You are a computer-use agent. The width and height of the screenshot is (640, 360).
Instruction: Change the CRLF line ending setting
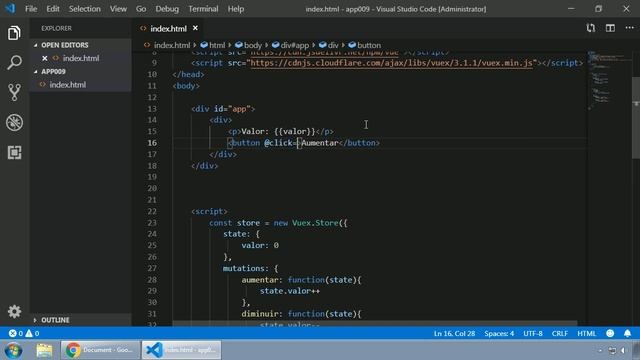tap(560, 333)
